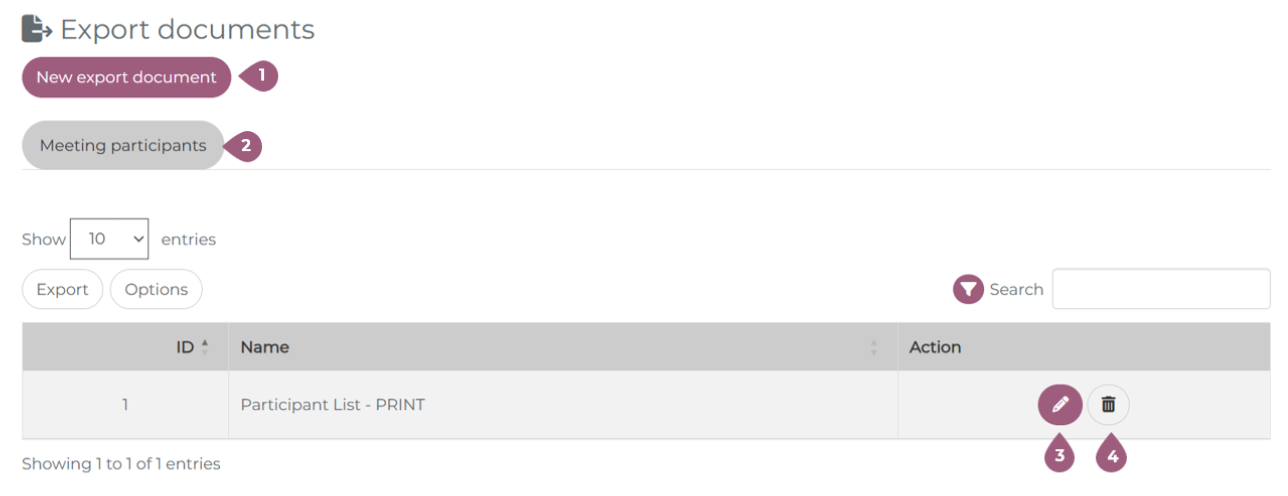Click the funnel filter icon beside Search
Viewport: 1288px width, 496px height.
pos(968,289)
